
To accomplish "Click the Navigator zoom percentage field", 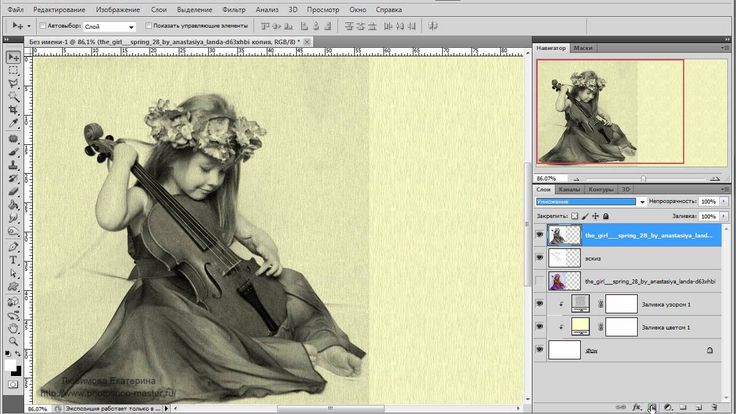I will tap(550, 179).
